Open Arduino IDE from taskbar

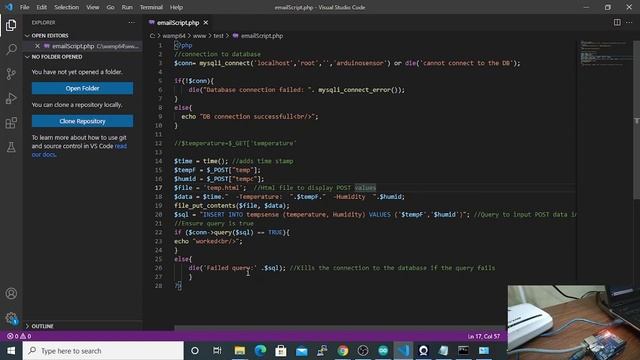pyautogui.click(x=383, y=351)
